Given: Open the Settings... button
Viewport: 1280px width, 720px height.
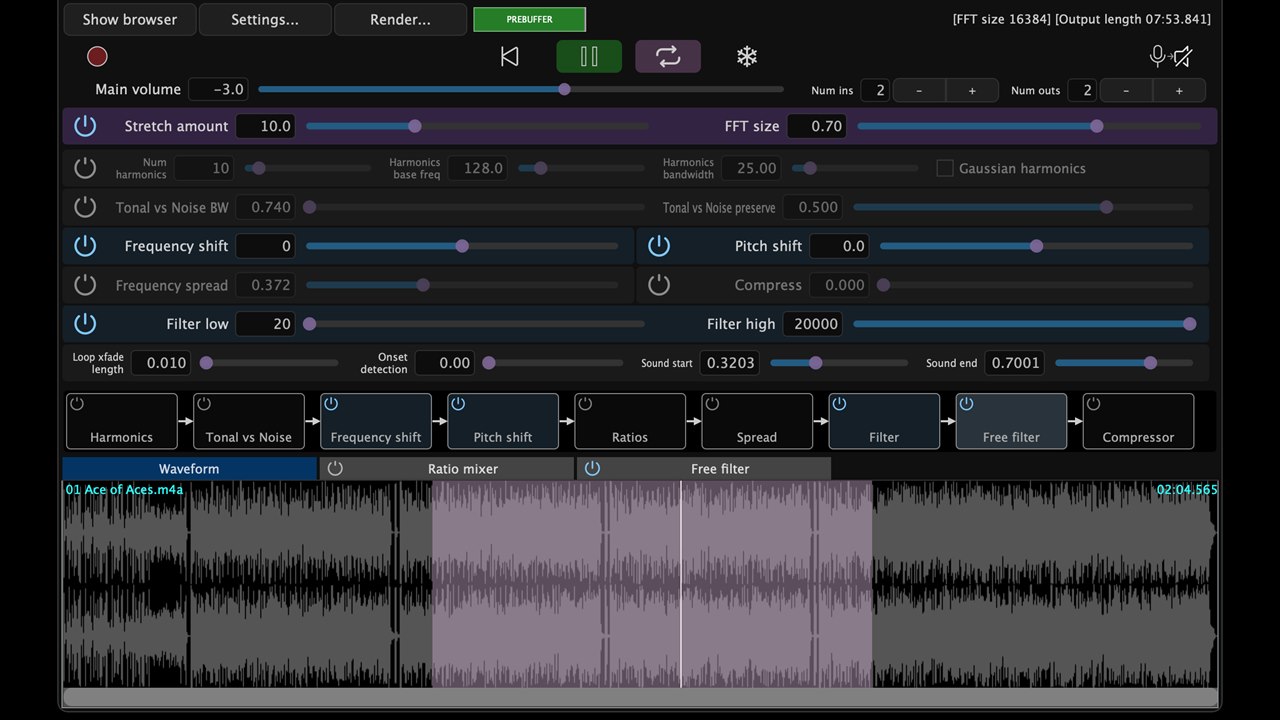Looking at the screenshot, I should click(x=265, y=19).
